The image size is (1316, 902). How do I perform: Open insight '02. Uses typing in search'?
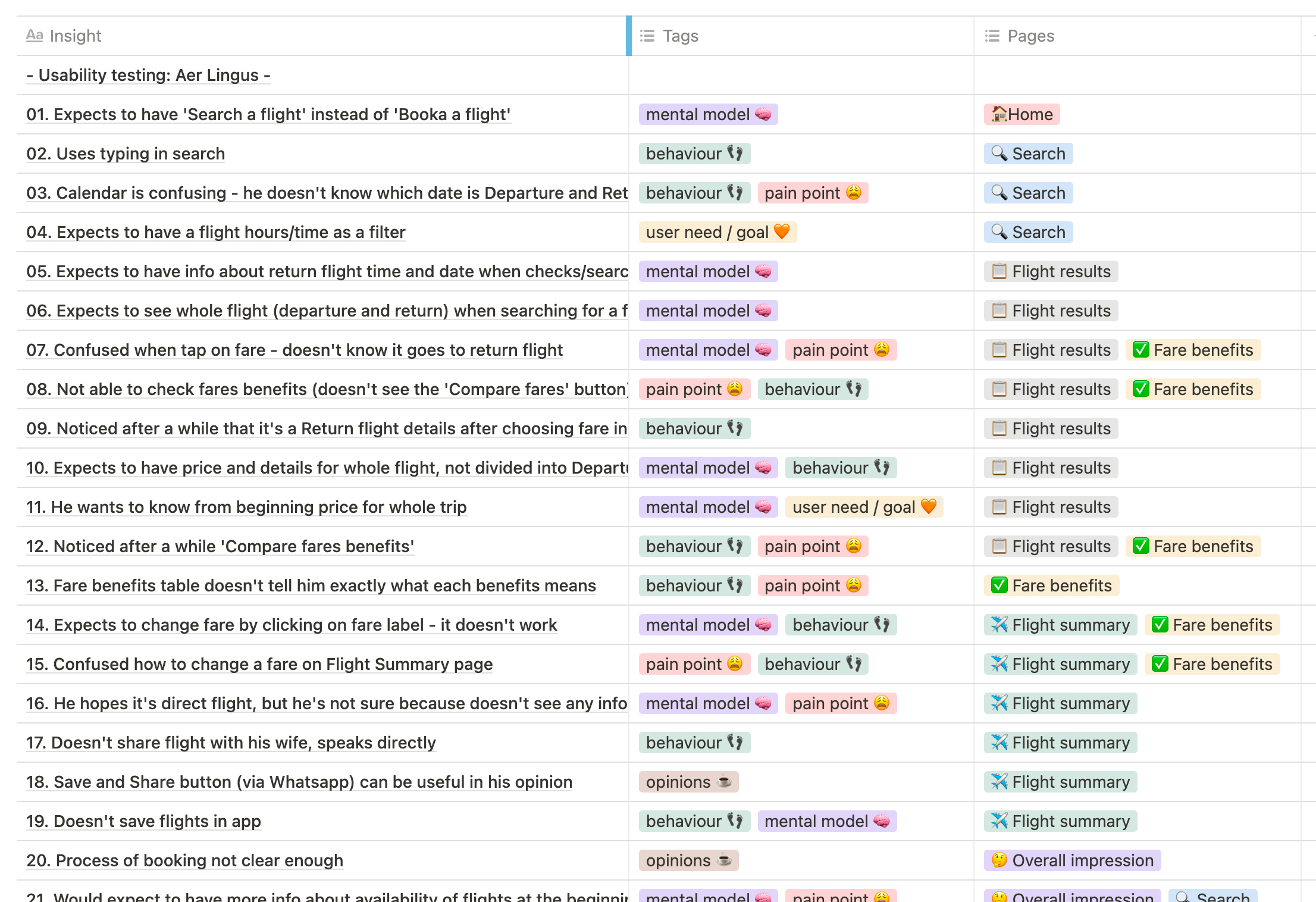126,154
